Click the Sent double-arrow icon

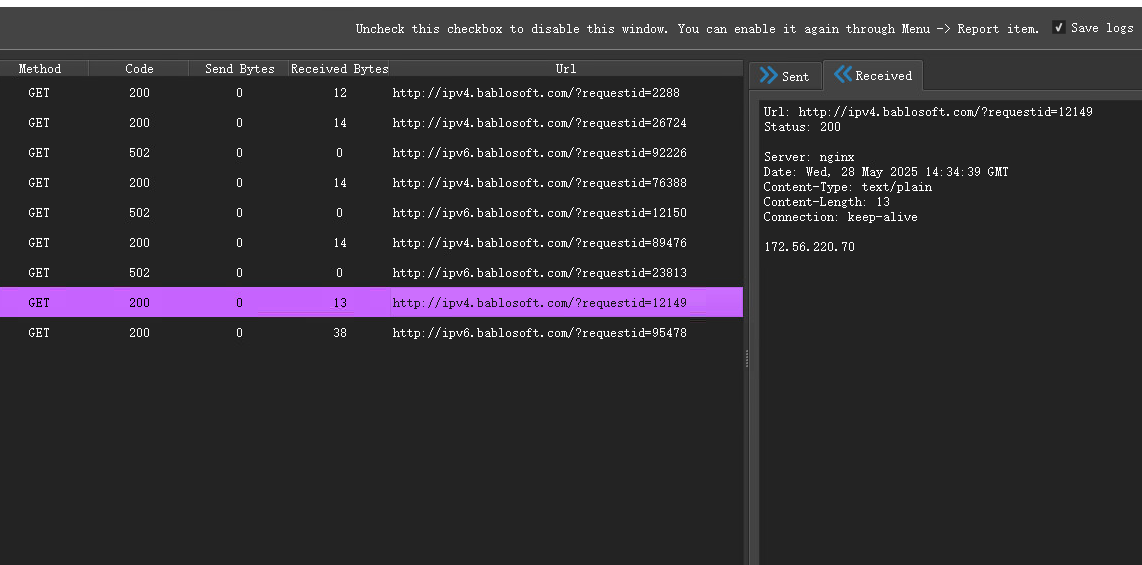(768, 76)
